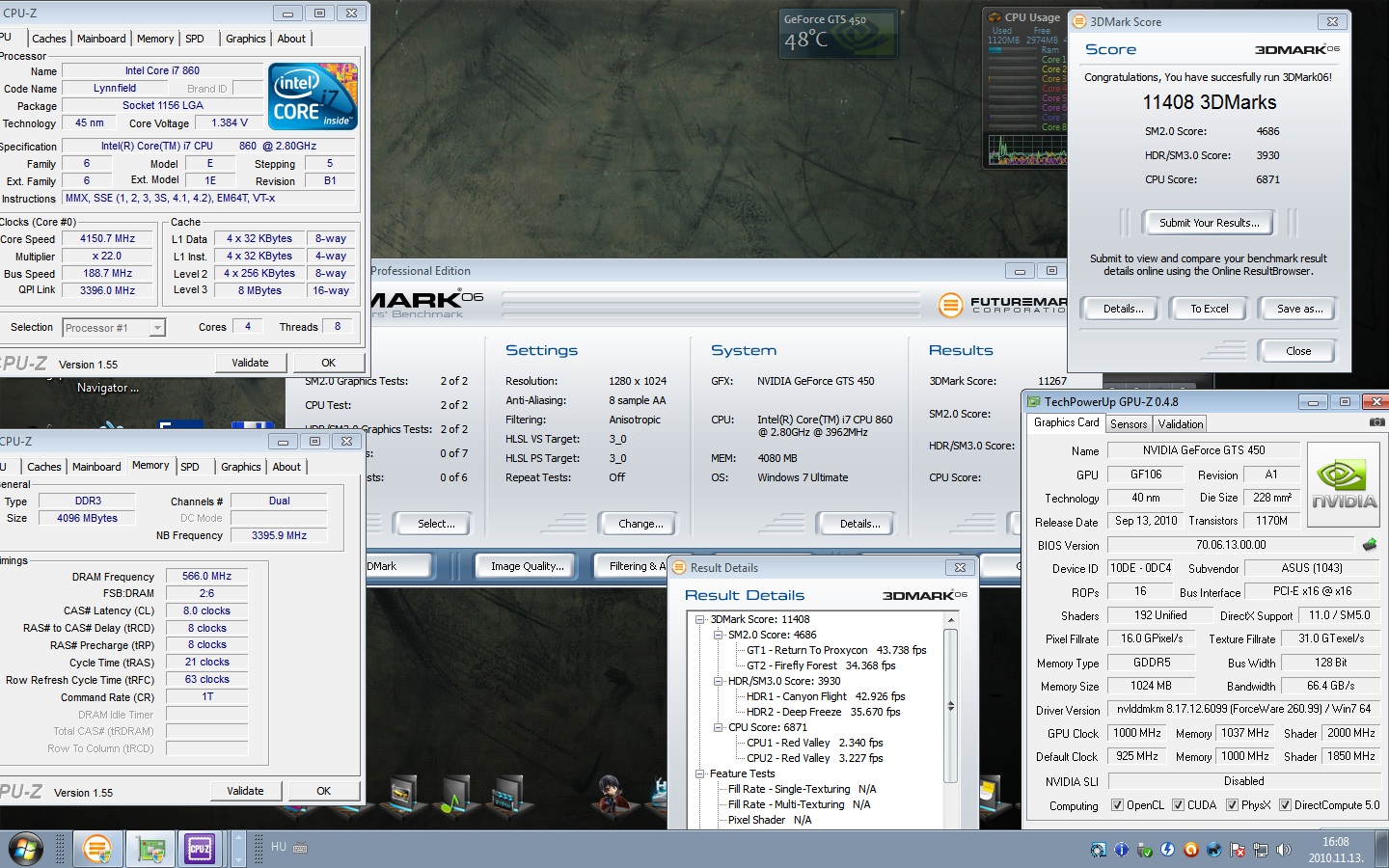Image resolution: width=1389 pixels, height=868 pixels.
Task: Open the volume speaker tray icon
Action: (1283, 850)
